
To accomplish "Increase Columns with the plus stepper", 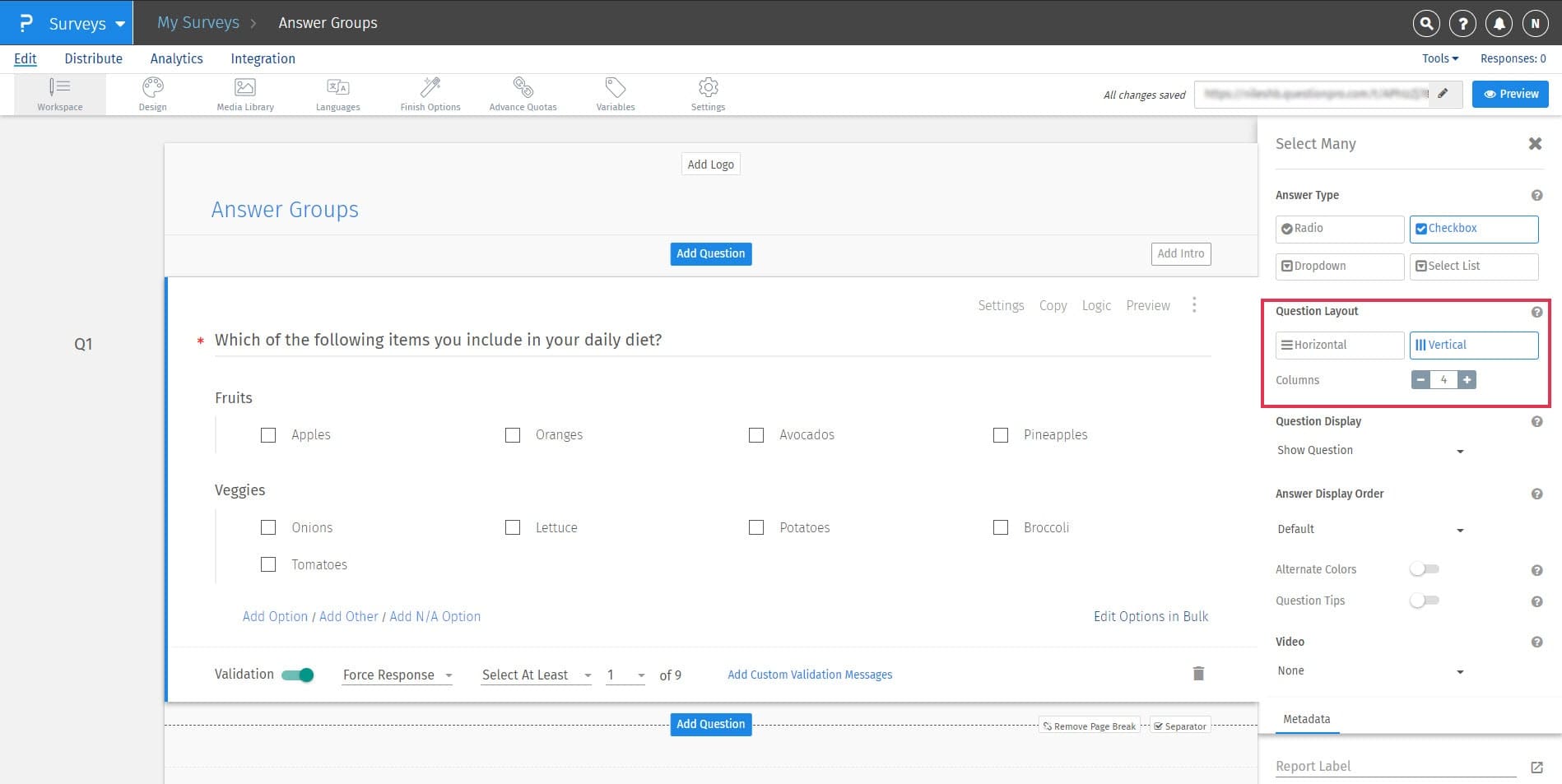I will coord(1467,379).
